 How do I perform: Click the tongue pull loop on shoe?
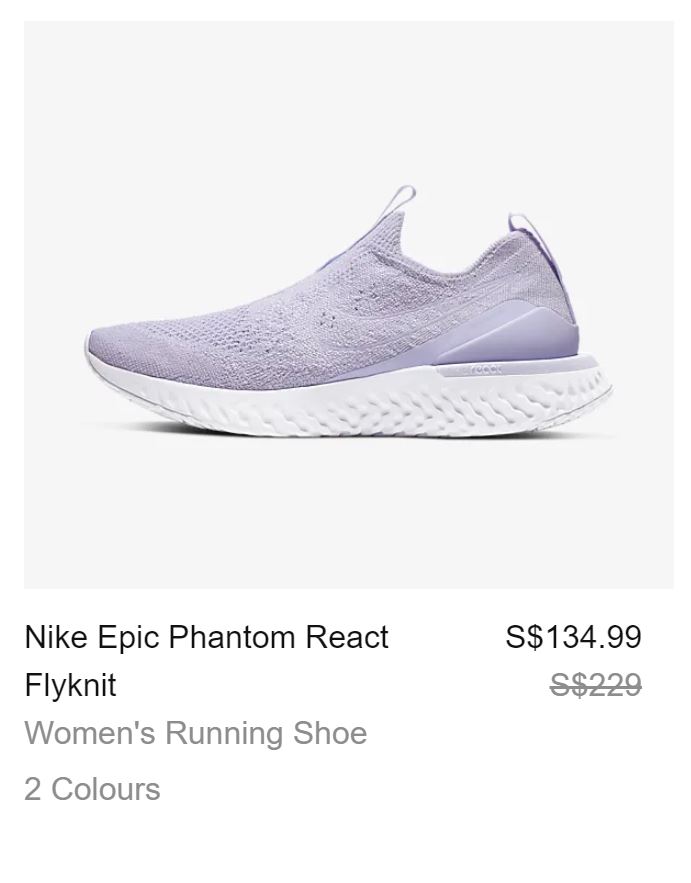403,195
